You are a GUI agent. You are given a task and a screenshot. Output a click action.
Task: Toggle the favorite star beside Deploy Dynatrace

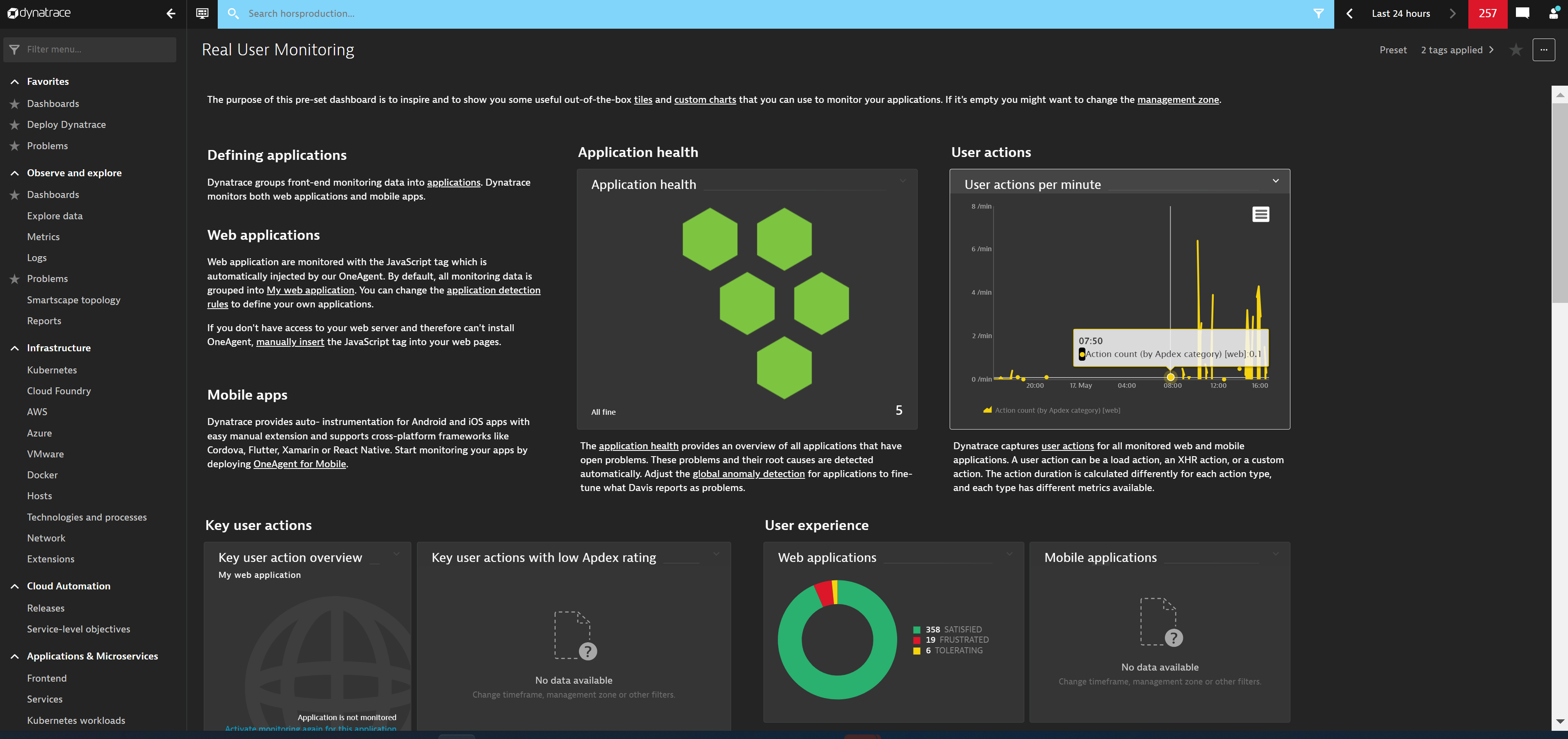click(x=14, y=125)
